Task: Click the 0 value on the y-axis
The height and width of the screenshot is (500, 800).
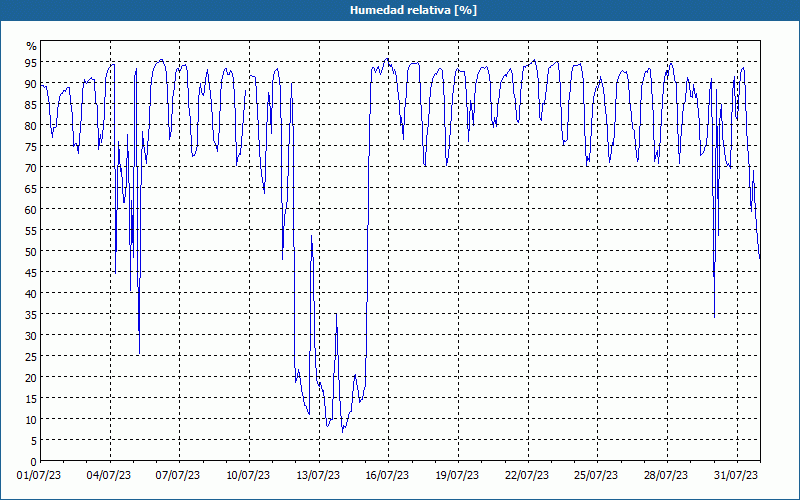Action: 34,462
